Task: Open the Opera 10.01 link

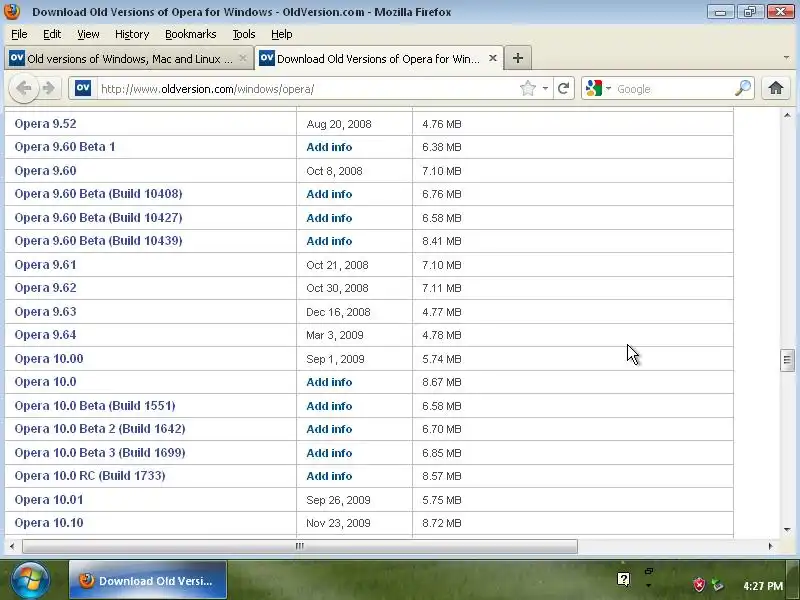Action: click(49, 499)
